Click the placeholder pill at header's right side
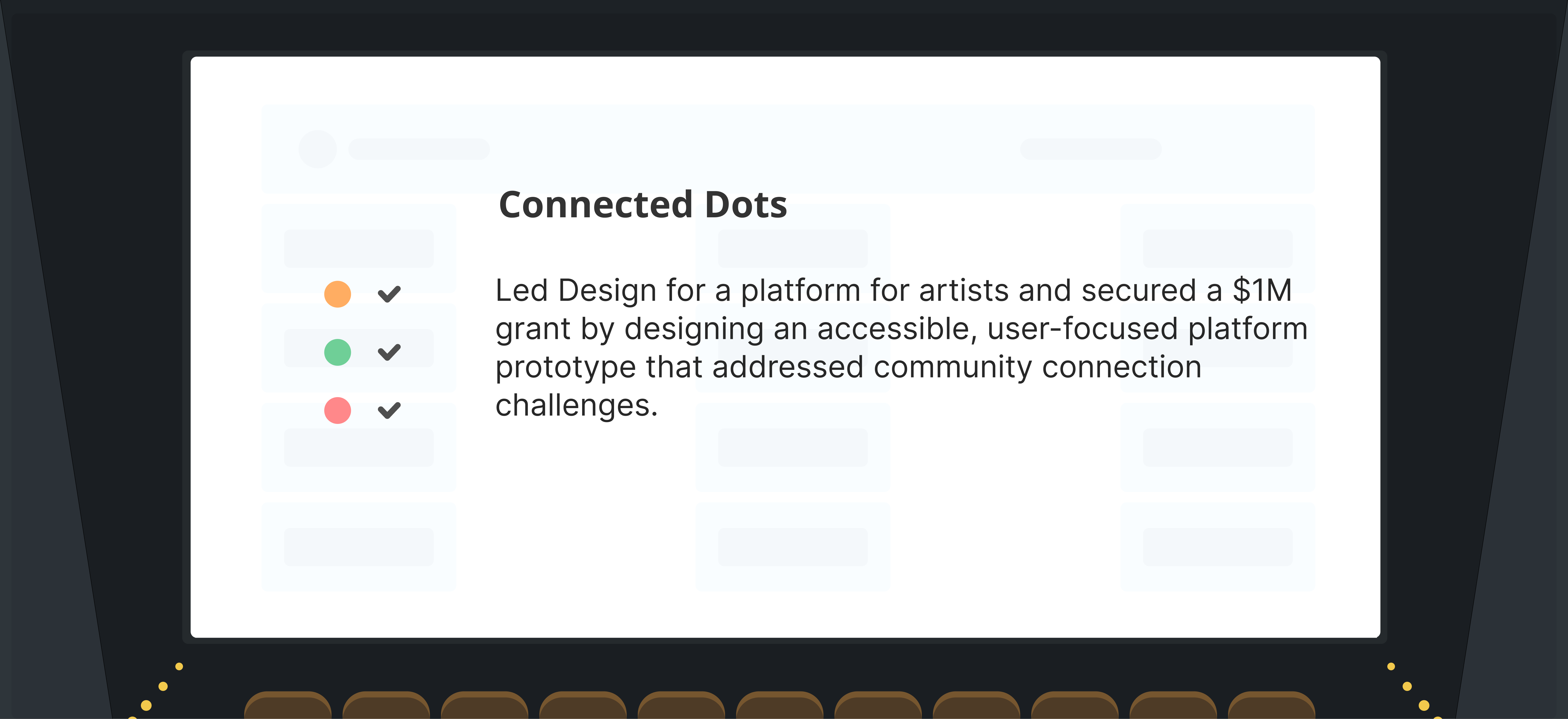This screenshot has height=719, width=1568. [x=1091, y=149]
